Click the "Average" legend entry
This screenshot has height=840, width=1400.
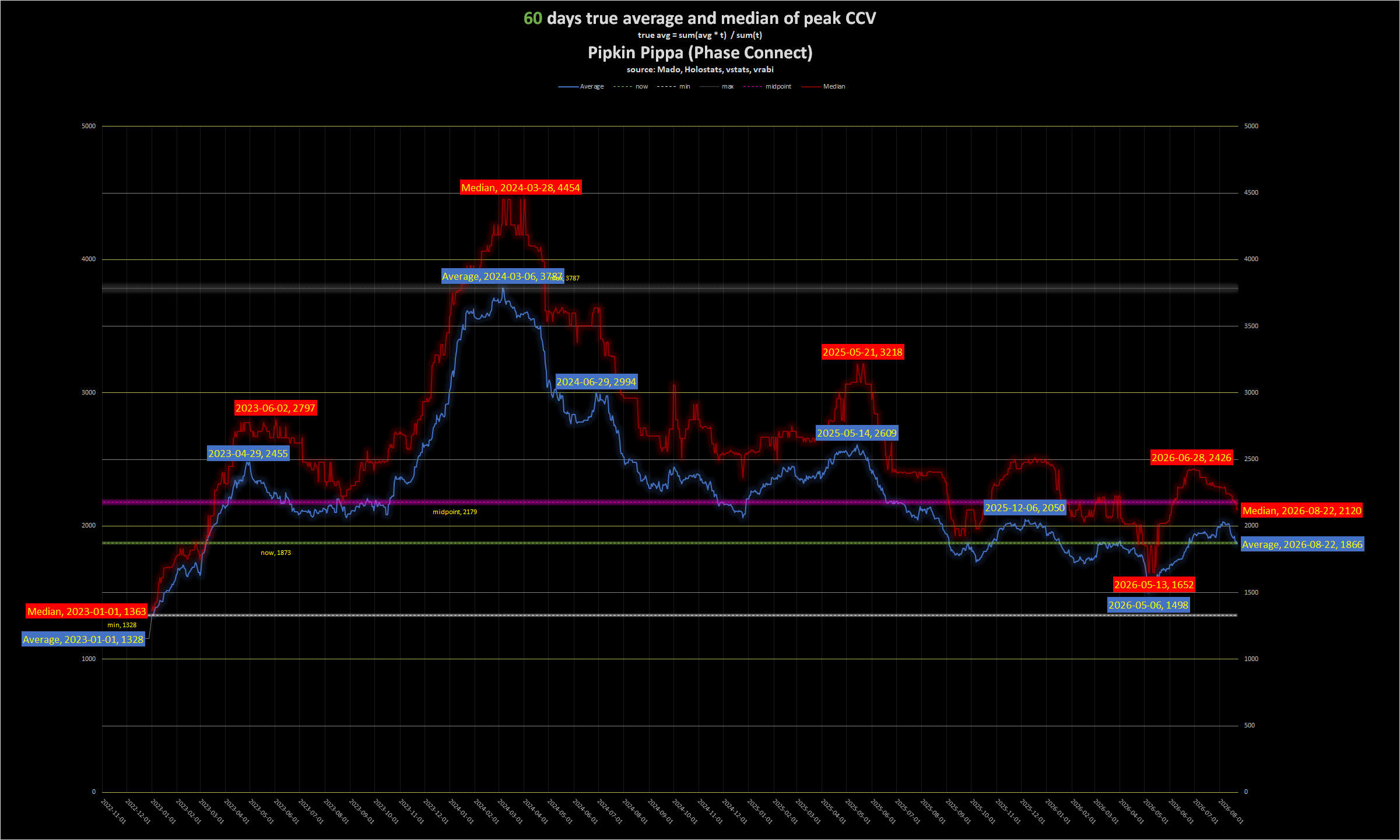pos(581,86)
